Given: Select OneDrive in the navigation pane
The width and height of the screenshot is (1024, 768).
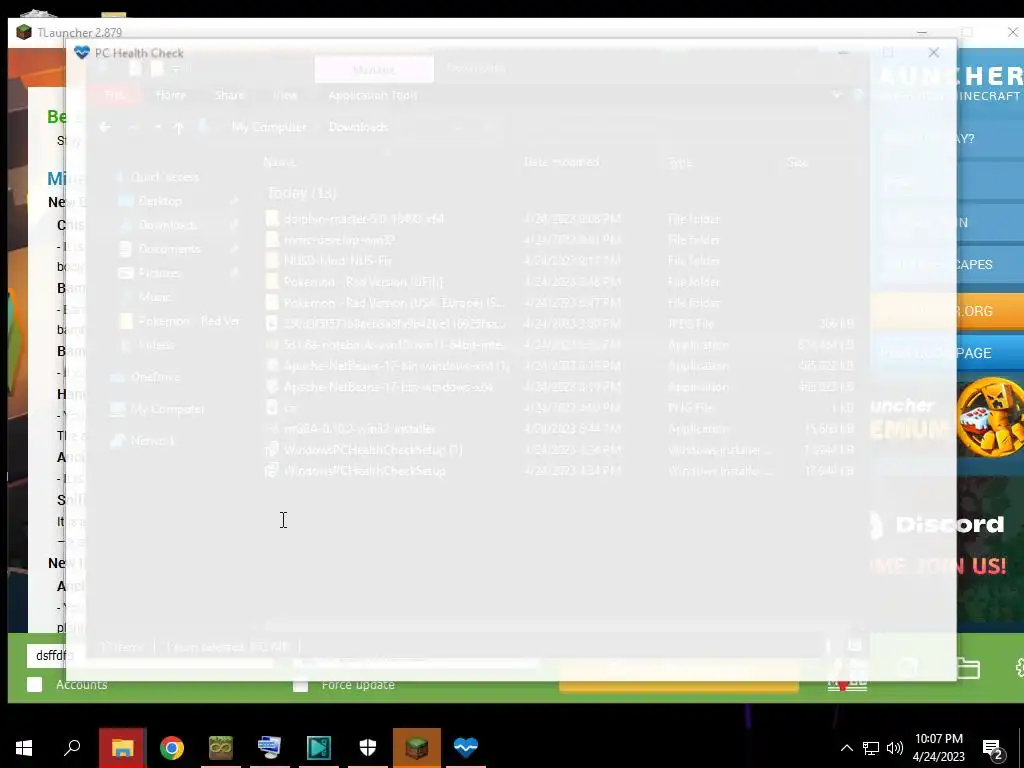Looking at the screenshot, I should click(155, 377).
